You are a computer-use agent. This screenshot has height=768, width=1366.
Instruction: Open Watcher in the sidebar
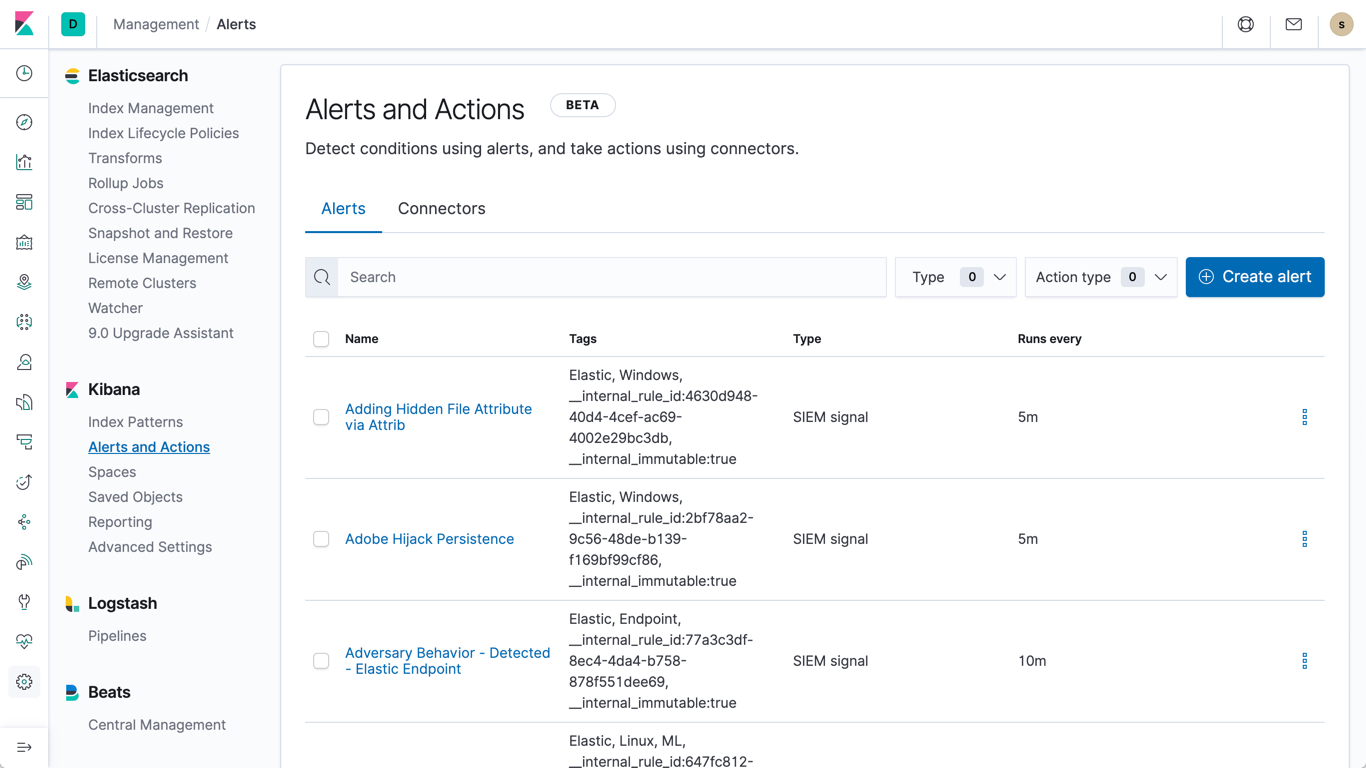tap(115, 308)
